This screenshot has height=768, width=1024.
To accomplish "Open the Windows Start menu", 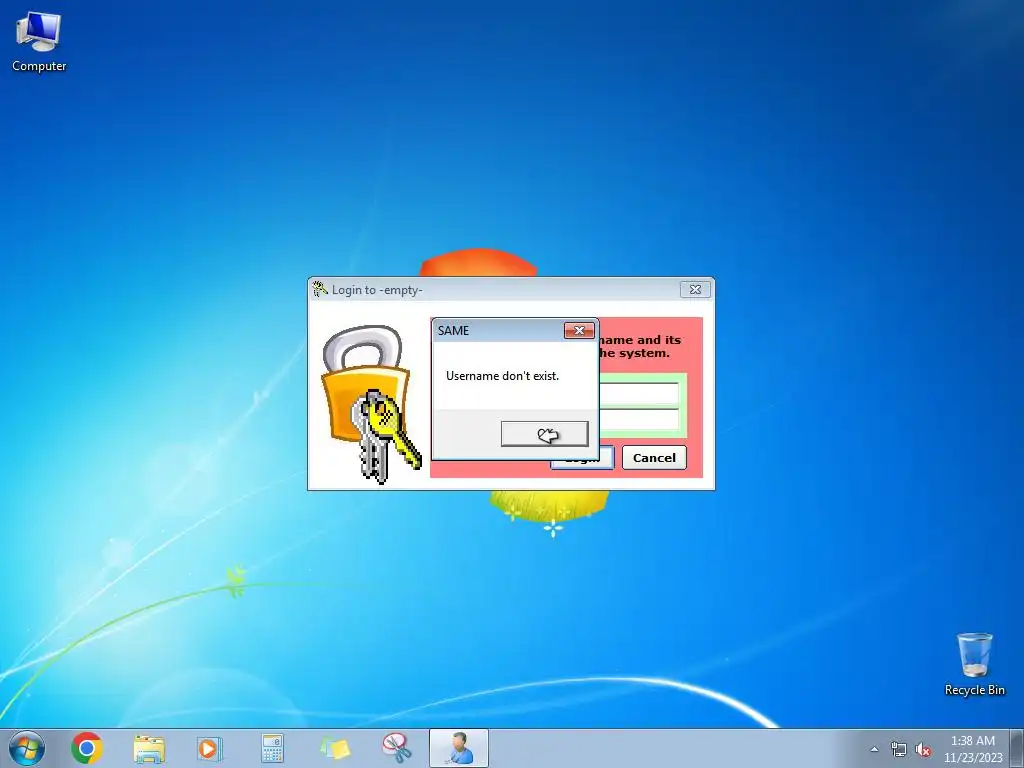I will click(x=27, y=748).
